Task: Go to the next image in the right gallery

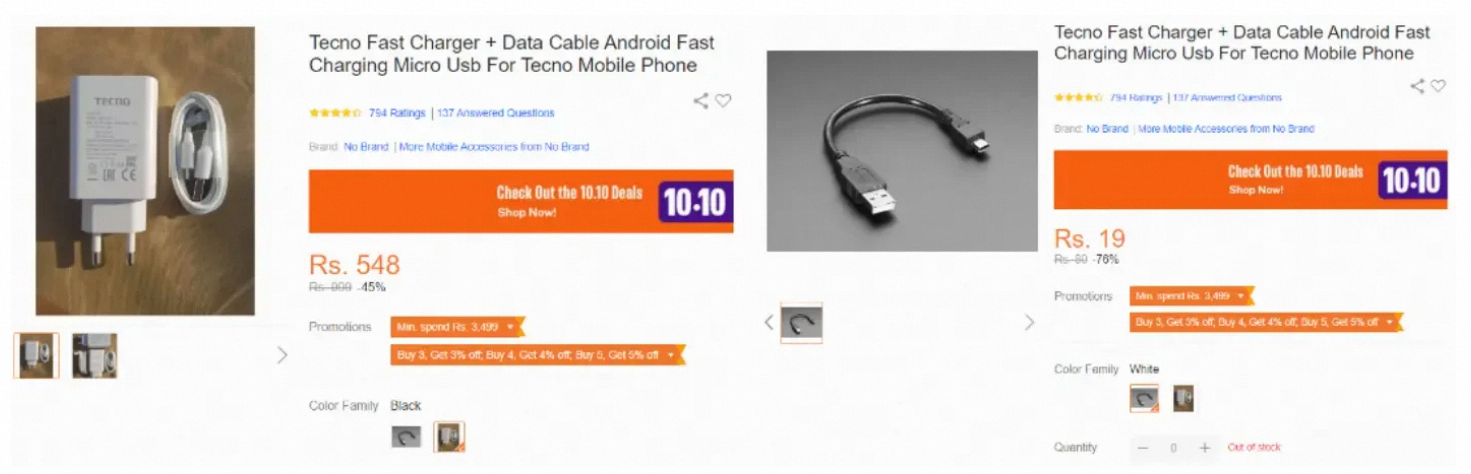Action: click(x=1029, y=322)
